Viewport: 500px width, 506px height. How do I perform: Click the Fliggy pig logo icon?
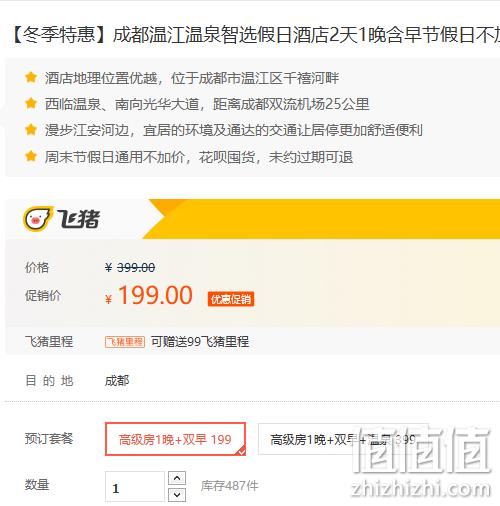click(38, 219)
